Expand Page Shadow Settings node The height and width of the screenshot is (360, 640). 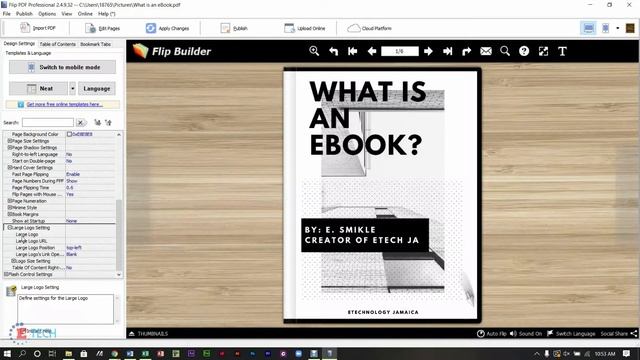pyautogui.click(x=9, y=147)
